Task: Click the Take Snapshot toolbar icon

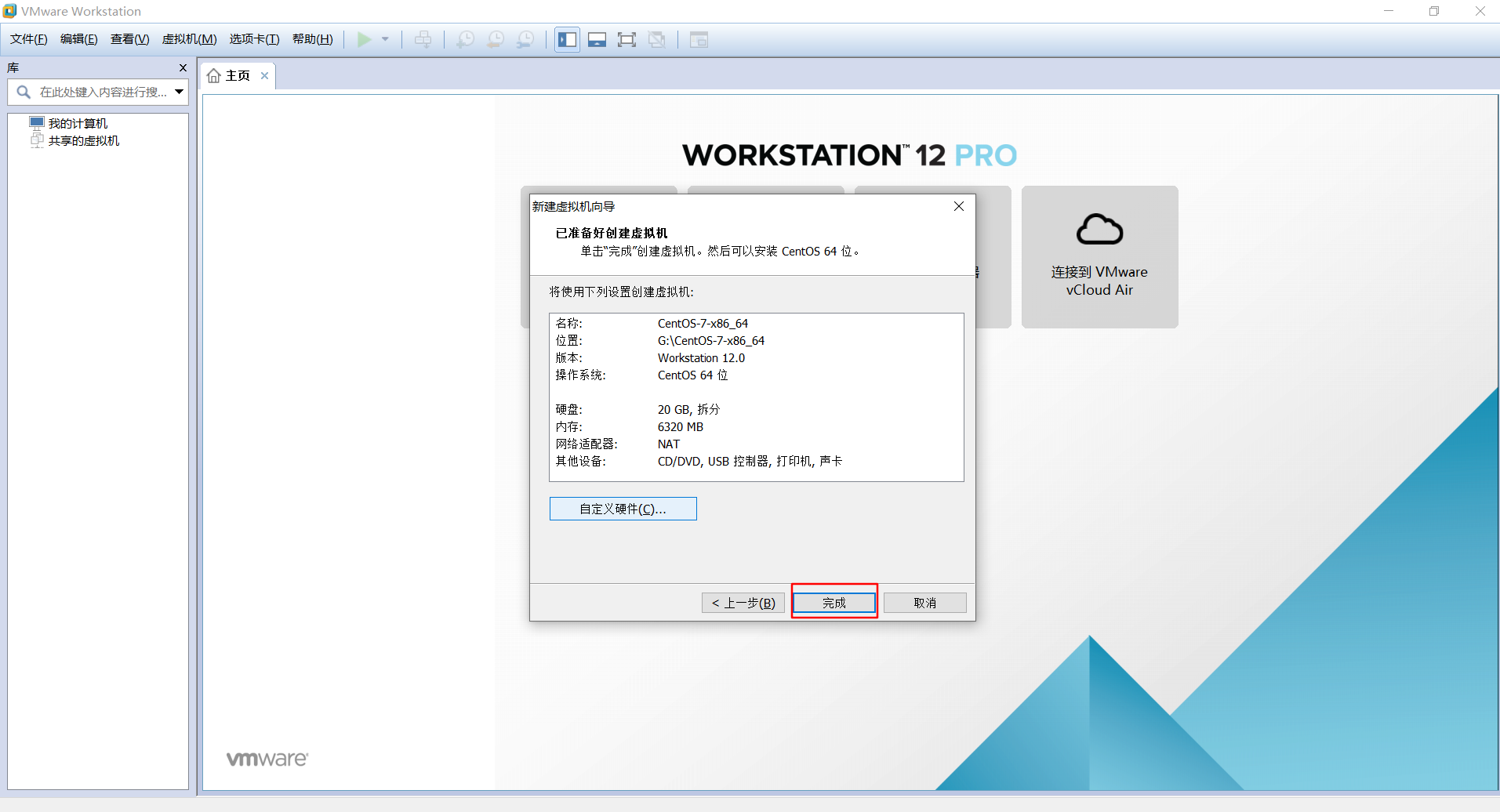Action: tap(465, 39)
